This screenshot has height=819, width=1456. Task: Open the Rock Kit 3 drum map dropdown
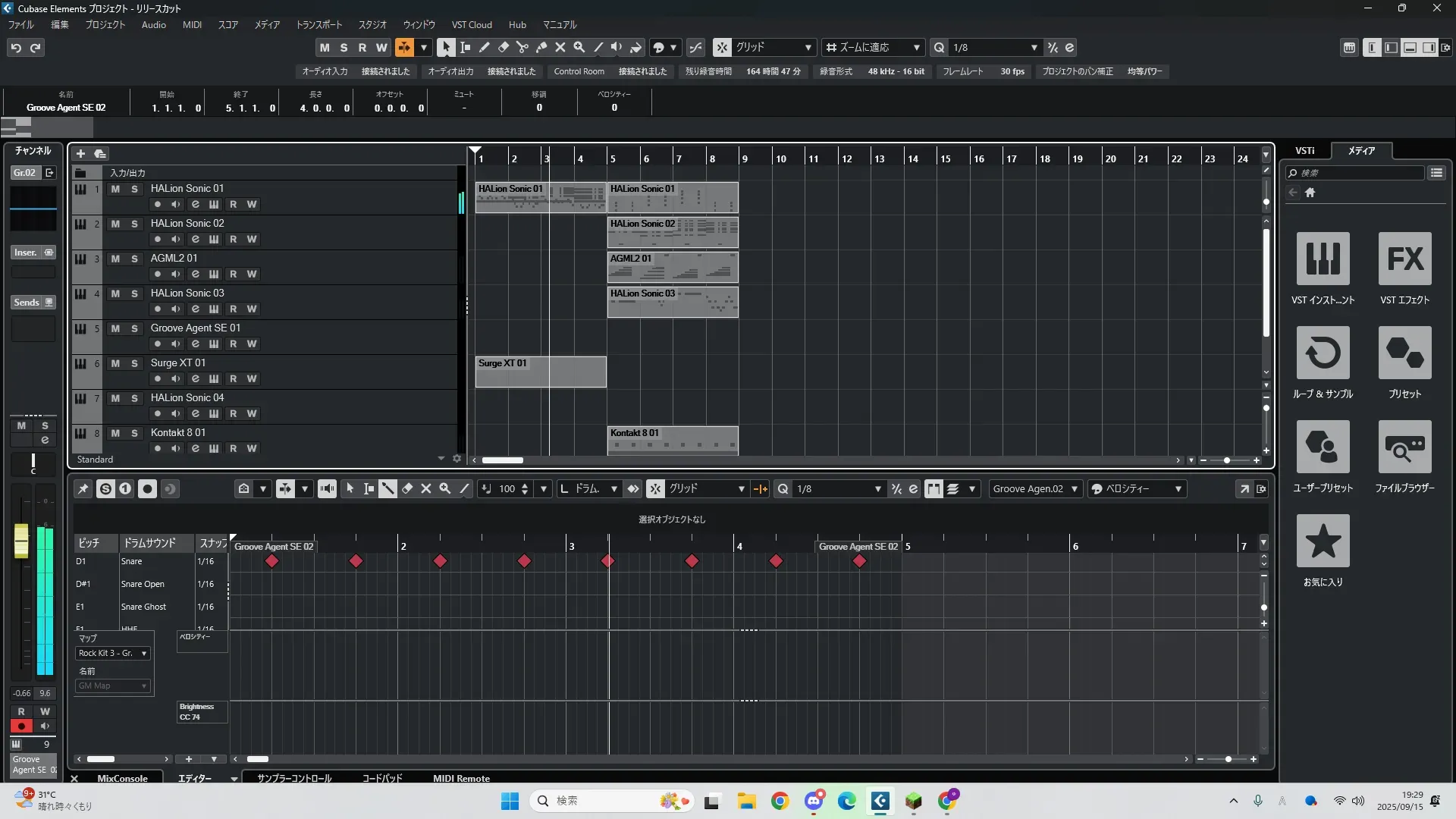pyautogui.click(x=113, y=653)
